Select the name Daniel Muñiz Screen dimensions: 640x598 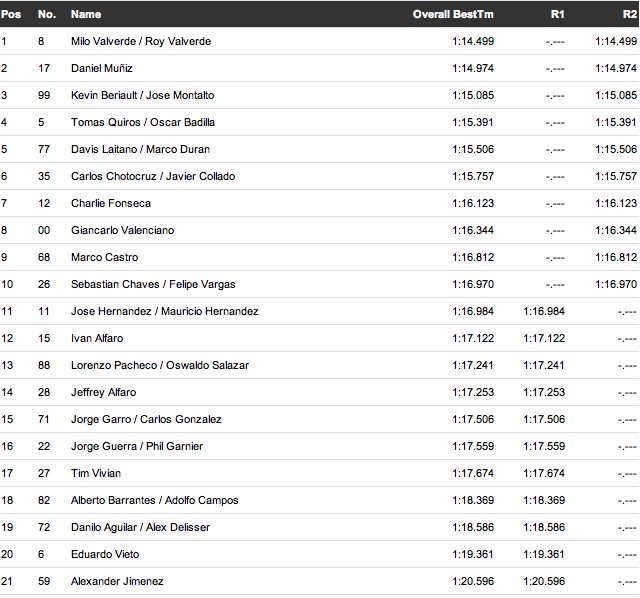[102, 68]
